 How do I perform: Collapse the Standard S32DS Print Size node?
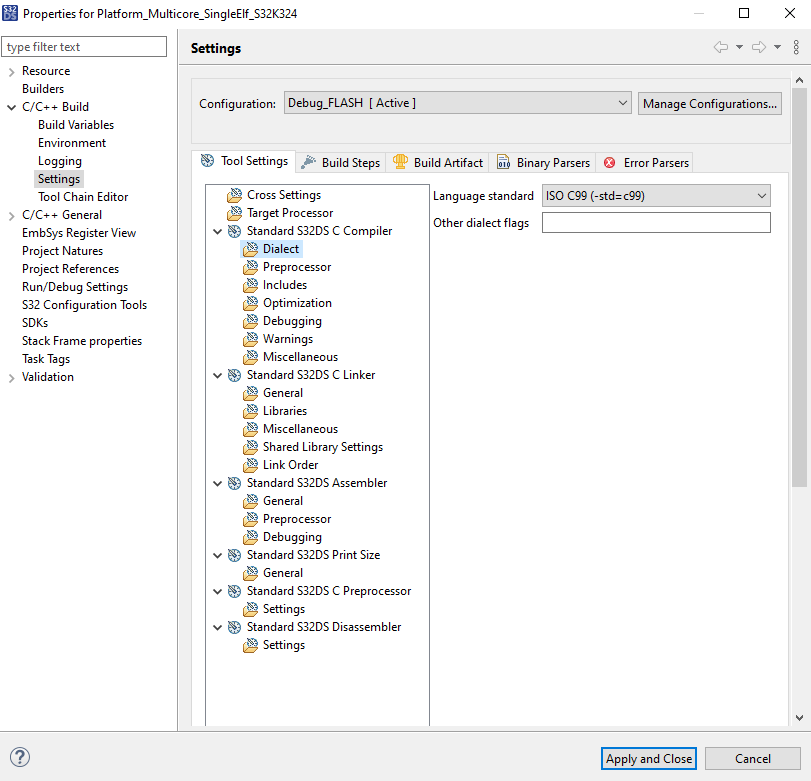click(218, 555)
